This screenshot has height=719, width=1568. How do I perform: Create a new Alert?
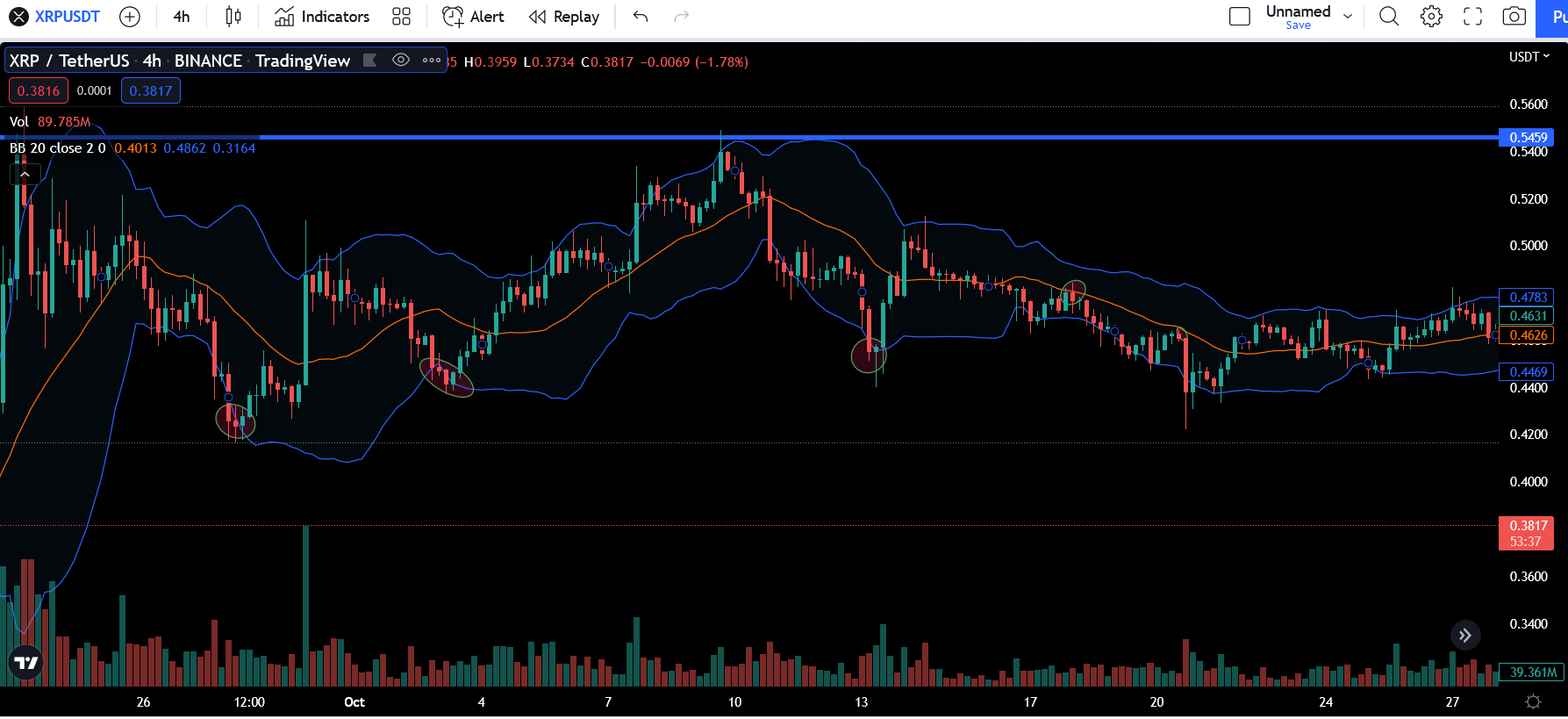(473, 17)
